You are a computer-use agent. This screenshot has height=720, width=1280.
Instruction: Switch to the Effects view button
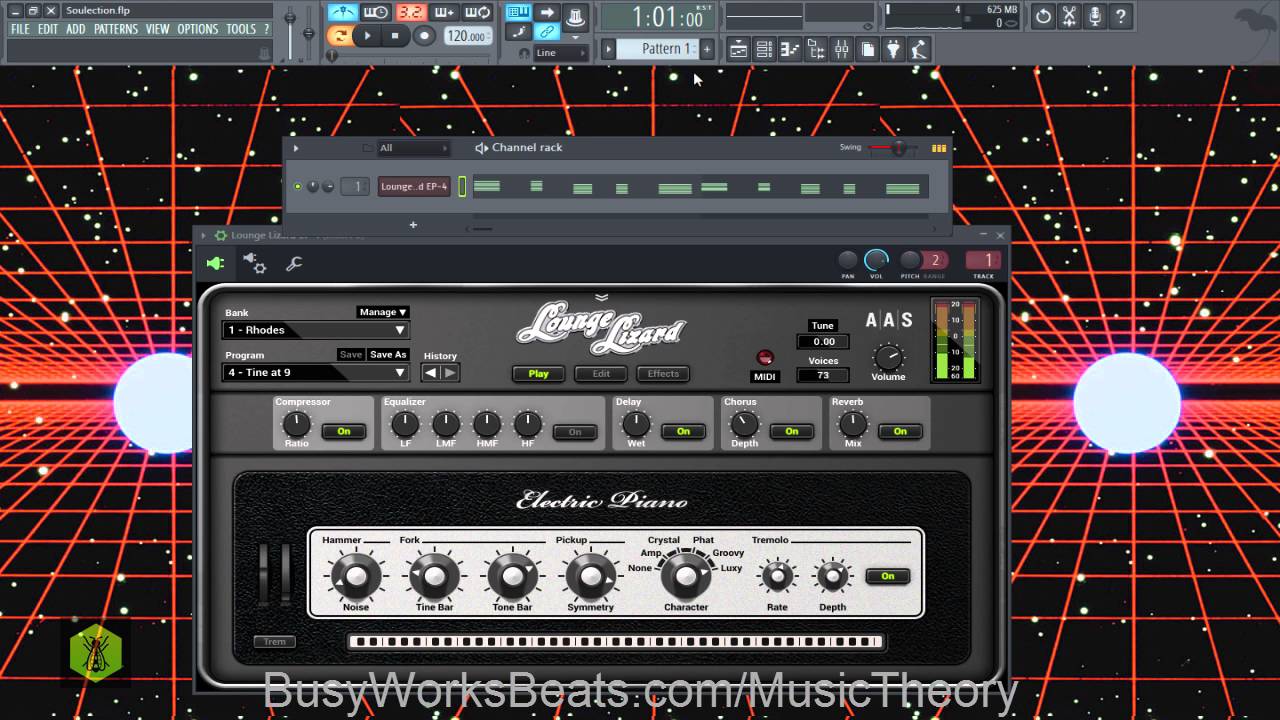point(663,374)
